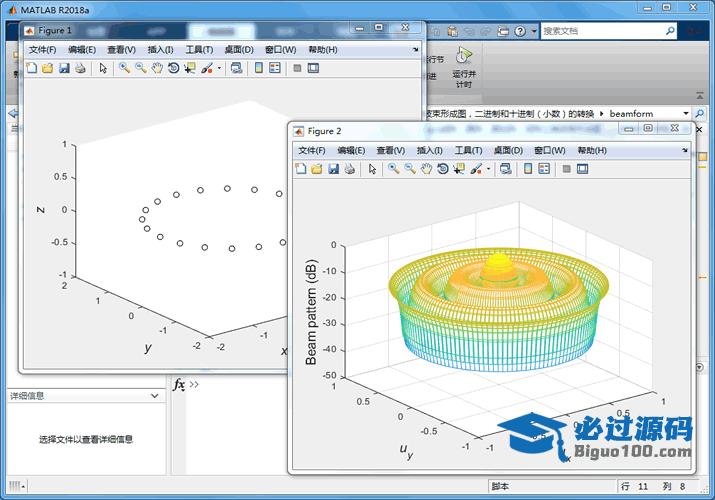Screen dimensions: 715x500
Task: Print Figure 1 with the printer icon
Action: tap(81, 68)
